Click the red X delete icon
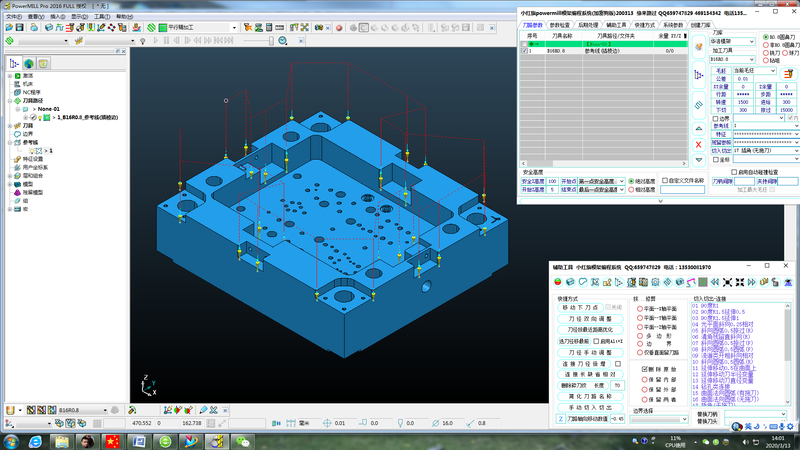 pos(698,145)
